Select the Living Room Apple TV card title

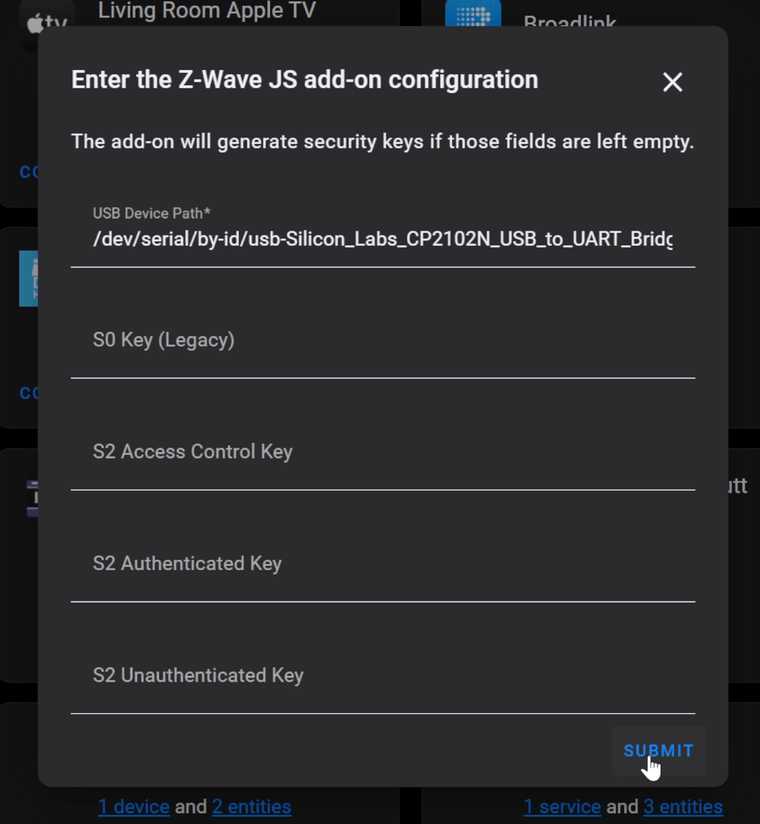click(x=206, y=11)
